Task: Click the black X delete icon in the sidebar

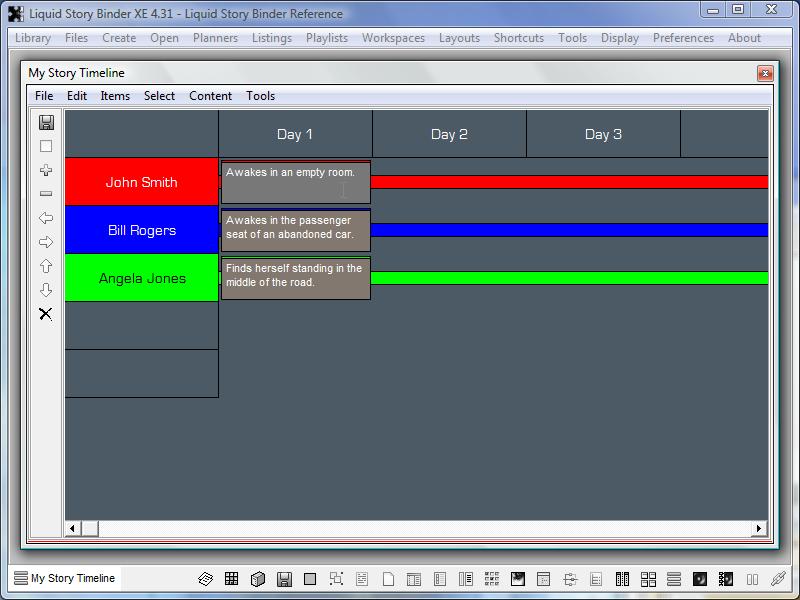Action: (46, 314)
